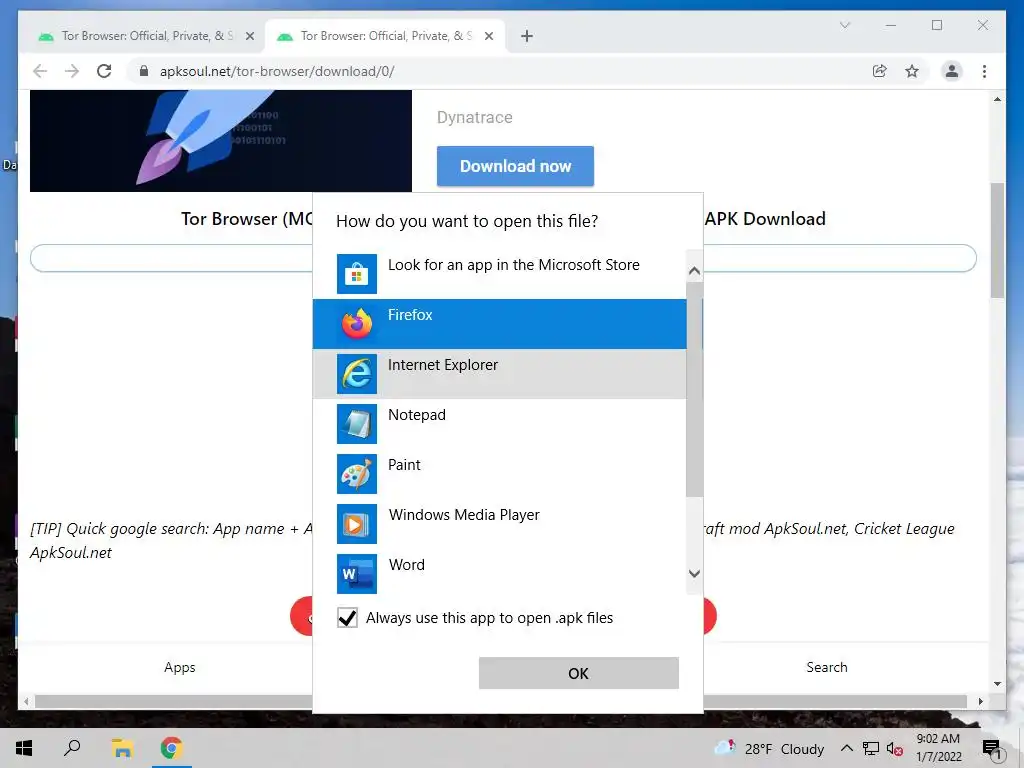
Task: Open the Apps link at page bottom
Action: (x=180, y=667)
